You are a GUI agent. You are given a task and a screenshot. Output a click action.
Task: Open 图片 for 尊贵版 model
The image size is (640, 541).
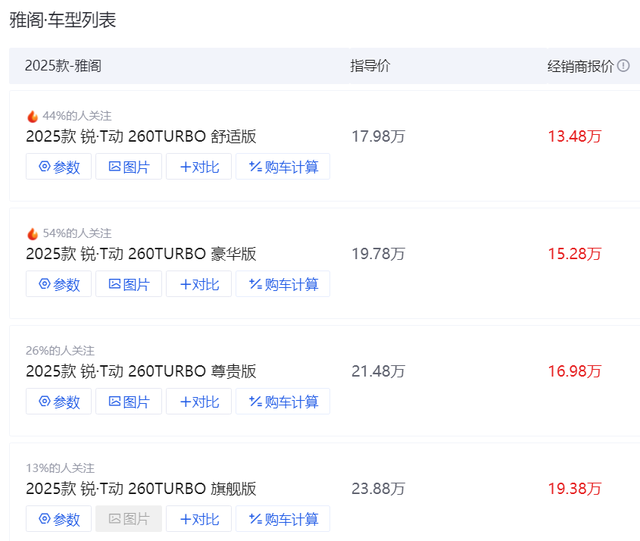pos(129,401)
